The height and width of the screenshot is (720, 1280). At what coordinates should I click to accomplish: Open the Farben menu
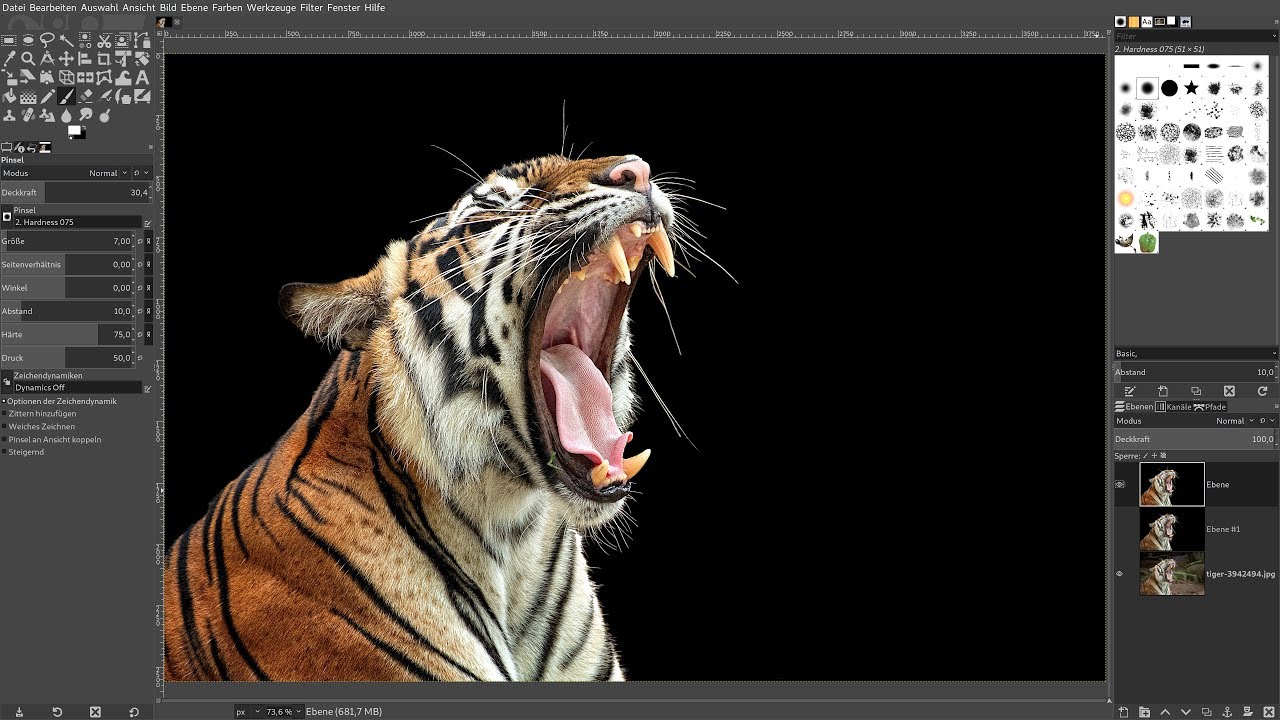(x=227, y=7)
